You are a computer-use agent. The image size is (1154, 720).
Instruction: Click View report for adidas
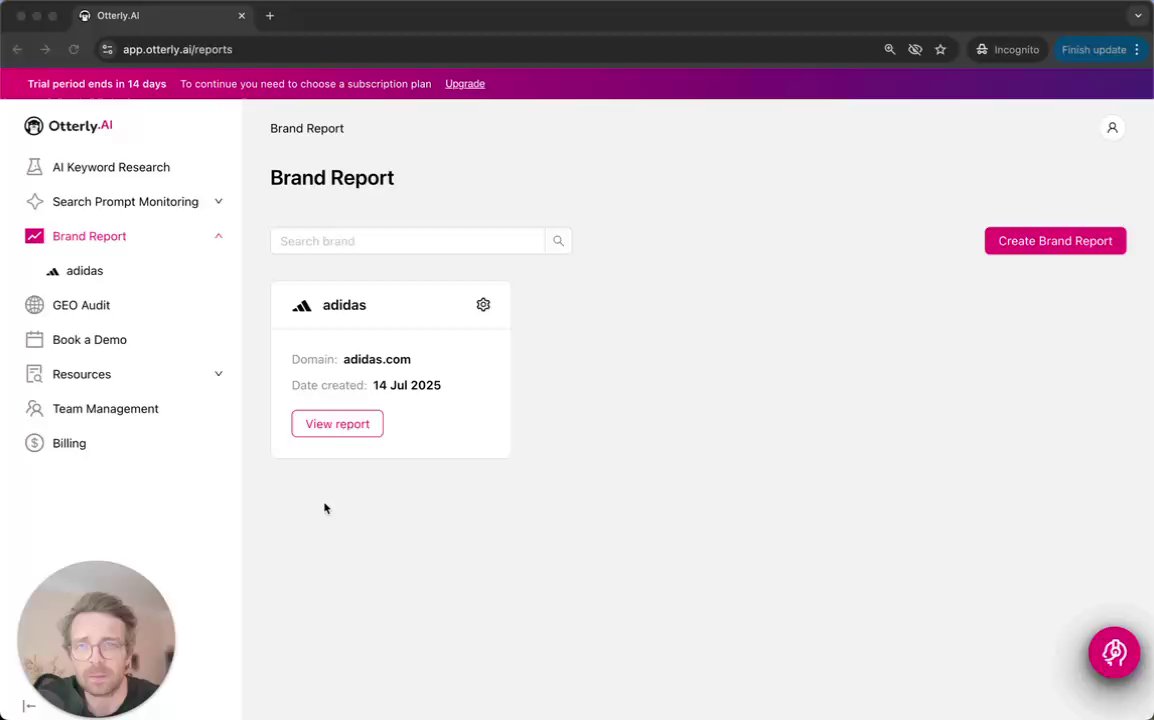337,423
